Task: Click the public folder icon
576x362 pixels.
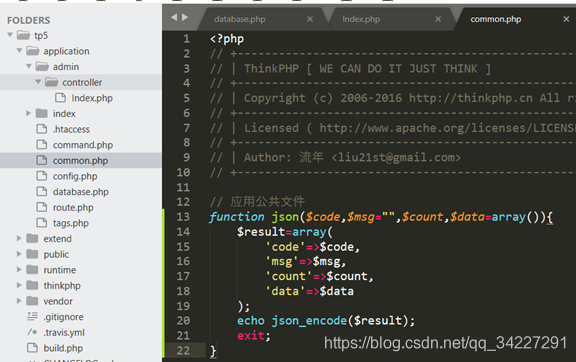Action: point(32,254)
